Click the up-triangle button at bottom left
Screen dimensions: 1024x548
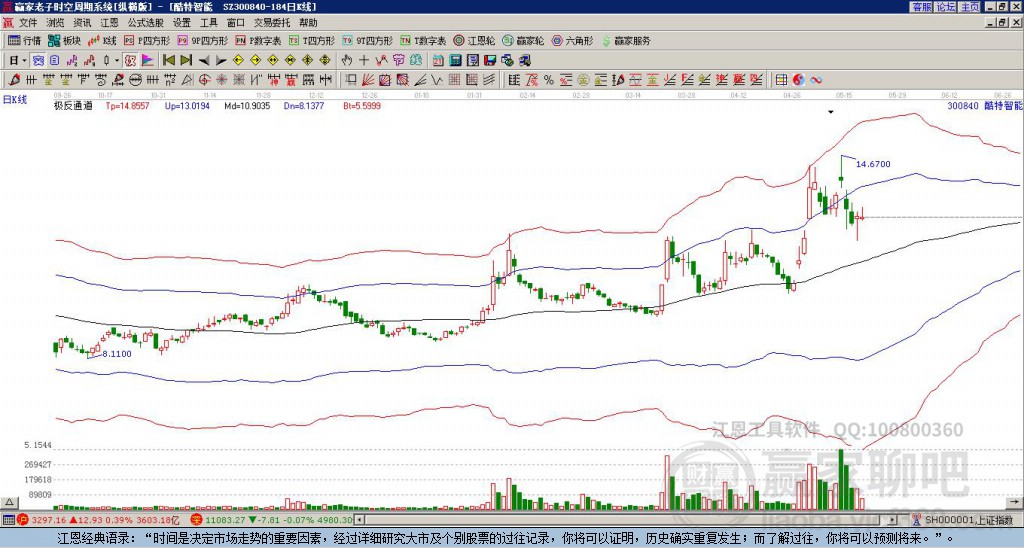point(9,502)
